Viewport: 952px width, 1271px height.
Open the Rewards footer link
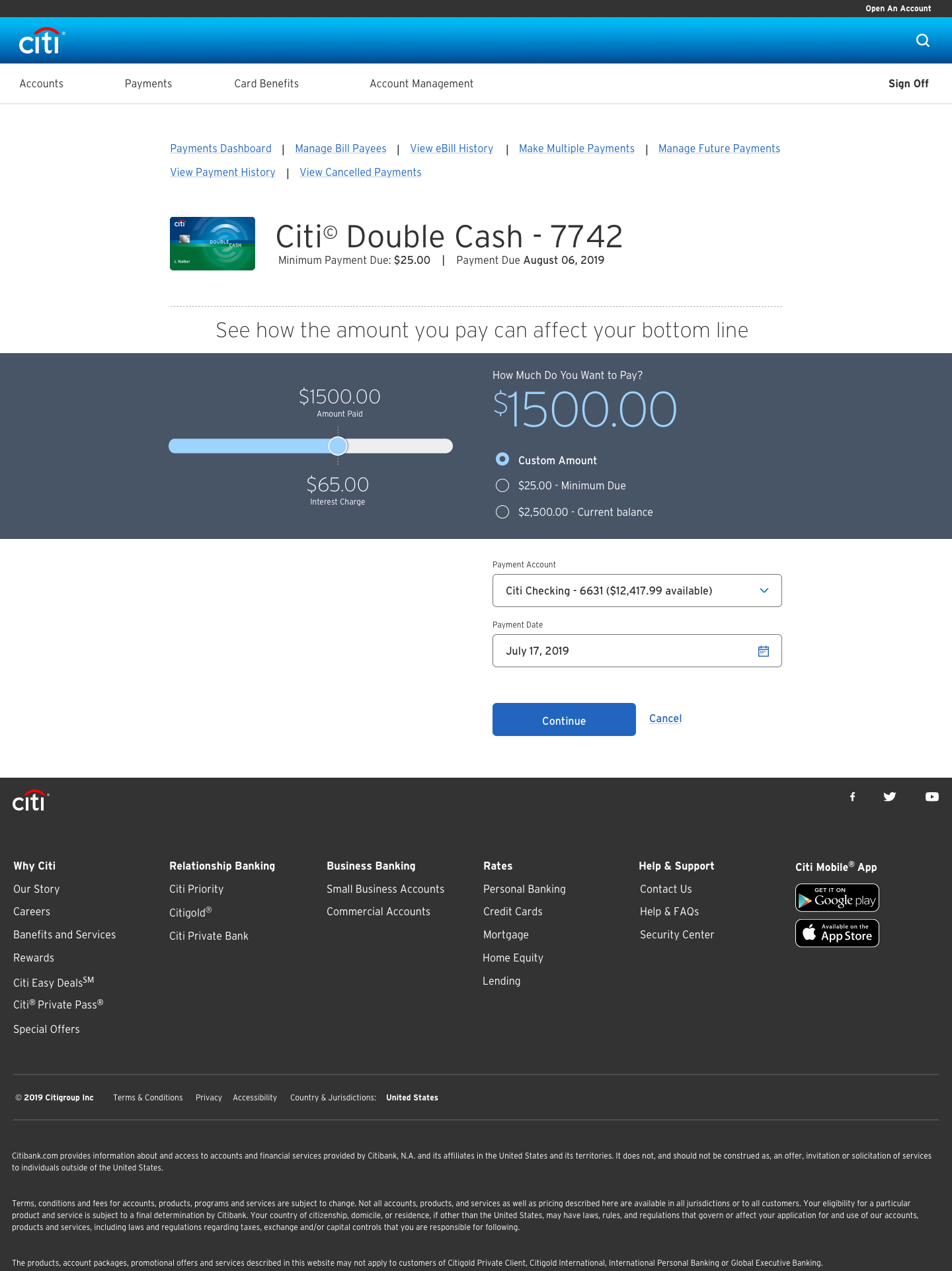(34, 958)
